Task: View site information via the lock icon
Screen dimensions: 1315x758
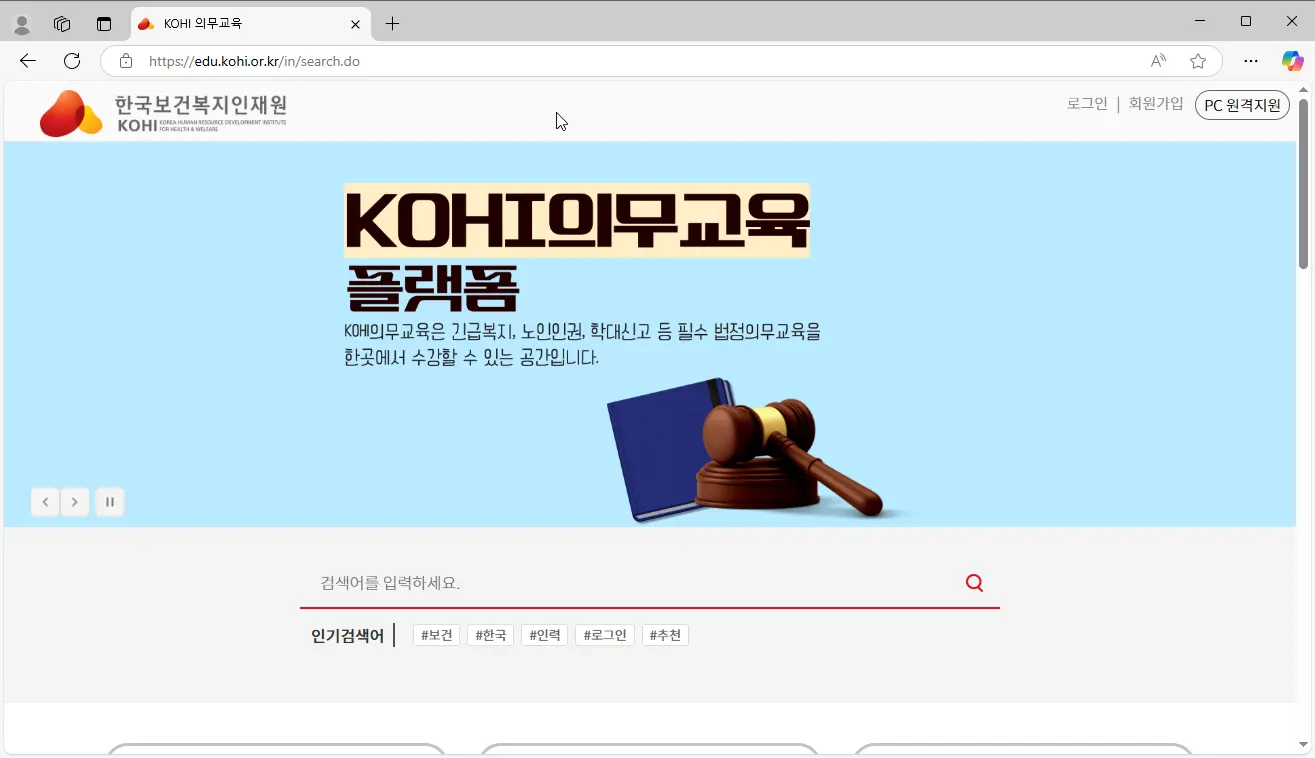Action: (126, 61)
